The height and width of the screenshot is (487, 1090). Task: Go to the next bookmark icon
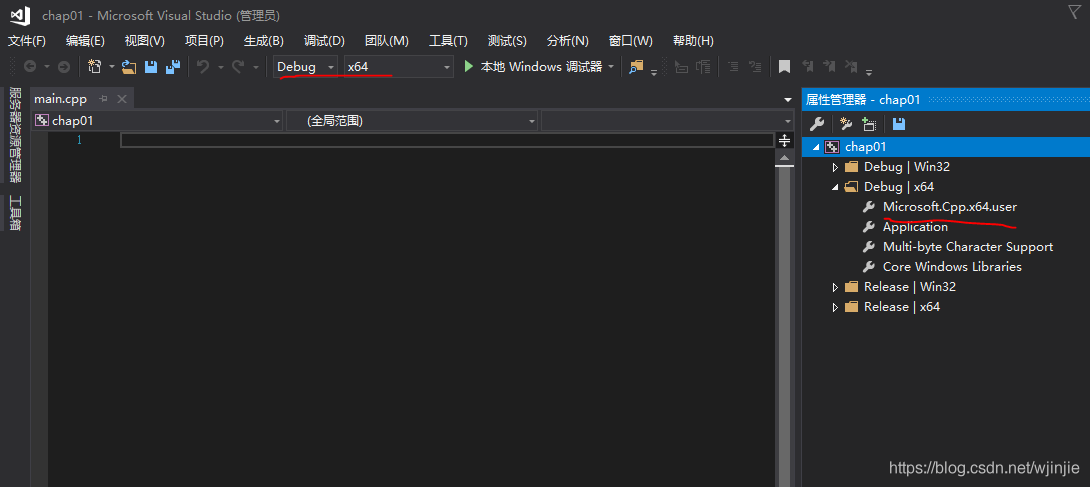829,67
